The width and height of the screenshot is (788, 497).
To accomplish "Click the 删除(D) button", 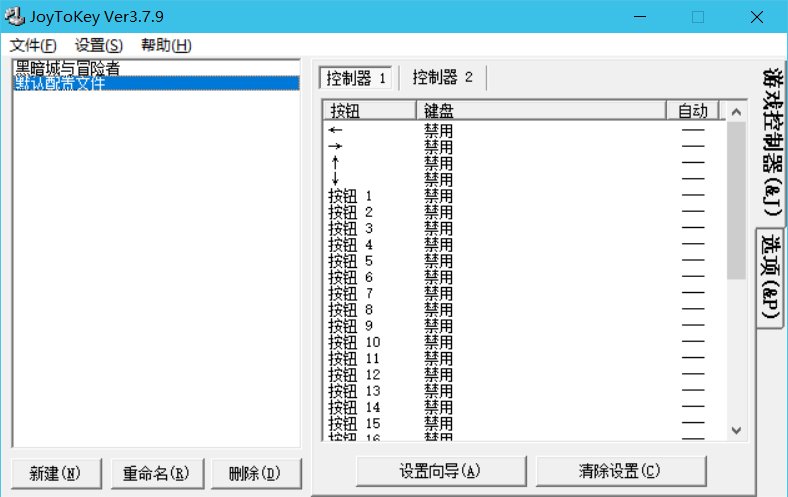I will pyautogui.click(x=256, y=473).
